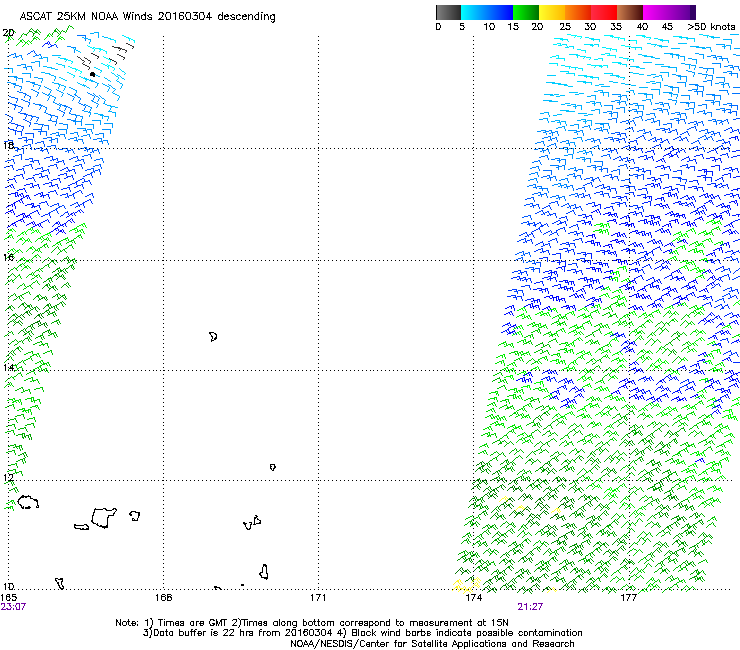Click the gray 0–5 knots color segment
Viewport: 740px width, 650px height.
pos(448,12)
